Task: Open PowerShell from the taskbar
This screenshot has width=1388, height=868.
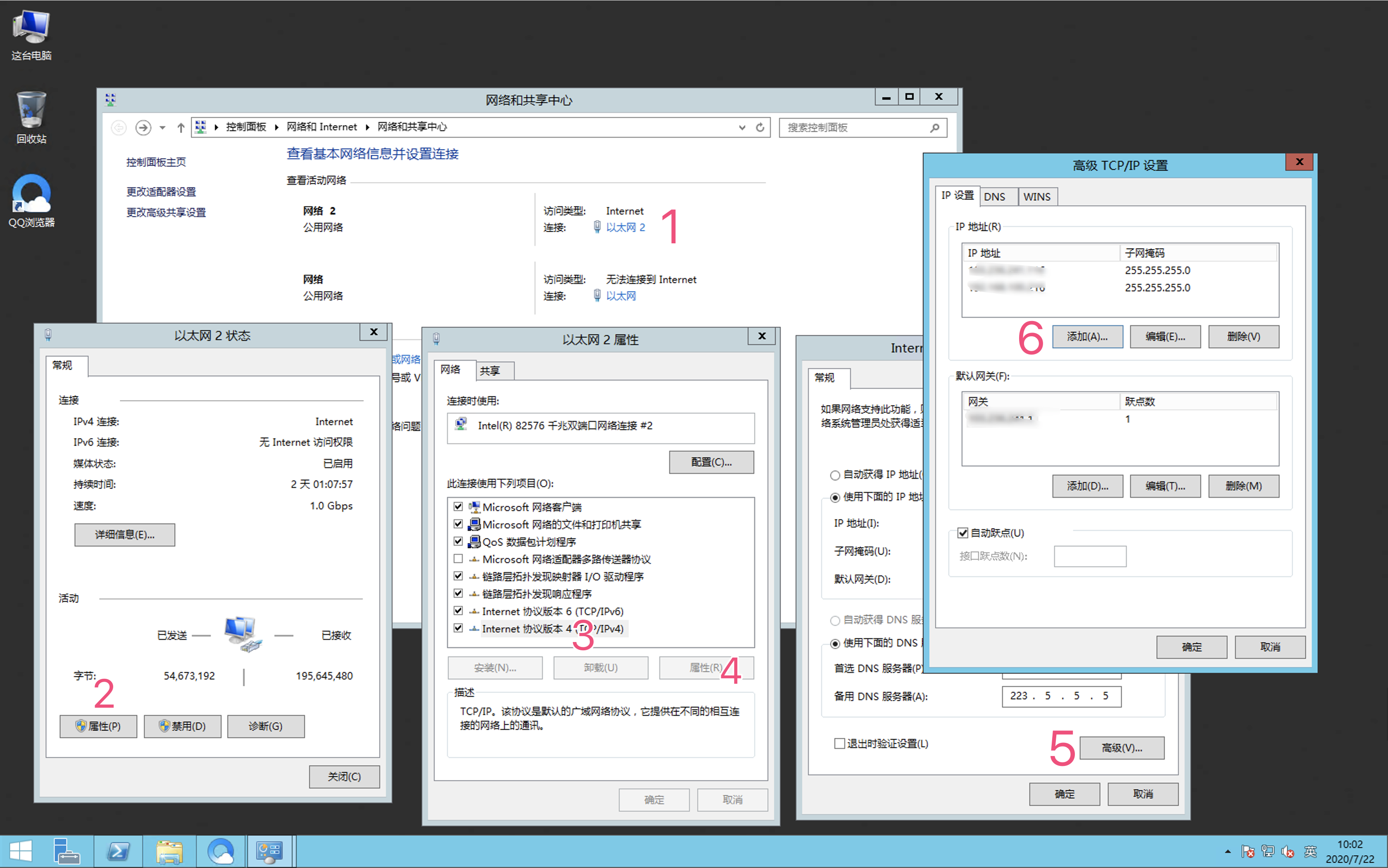Action: point(118,852)
